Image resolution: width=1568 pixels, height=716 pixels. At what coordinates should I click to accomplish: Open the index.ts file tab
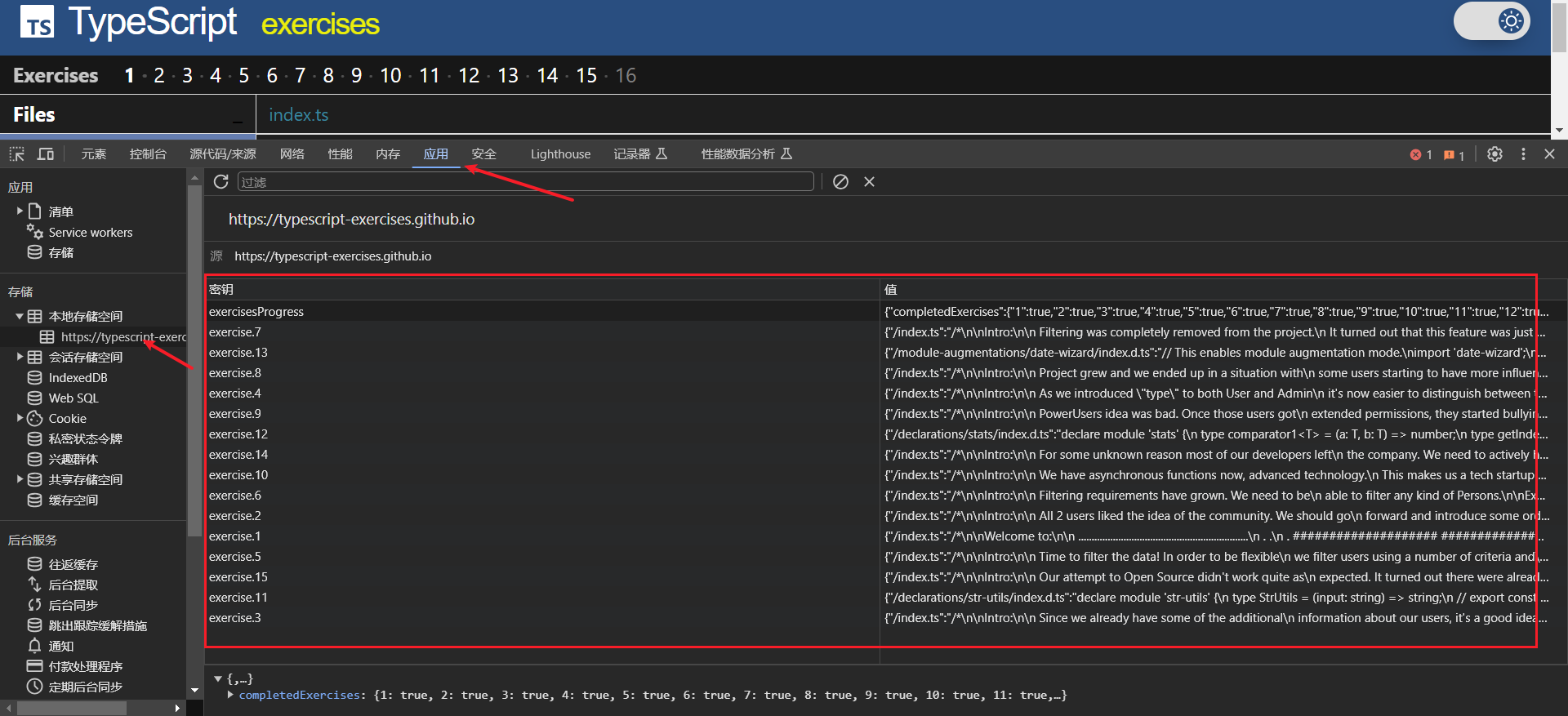point(299,115)
